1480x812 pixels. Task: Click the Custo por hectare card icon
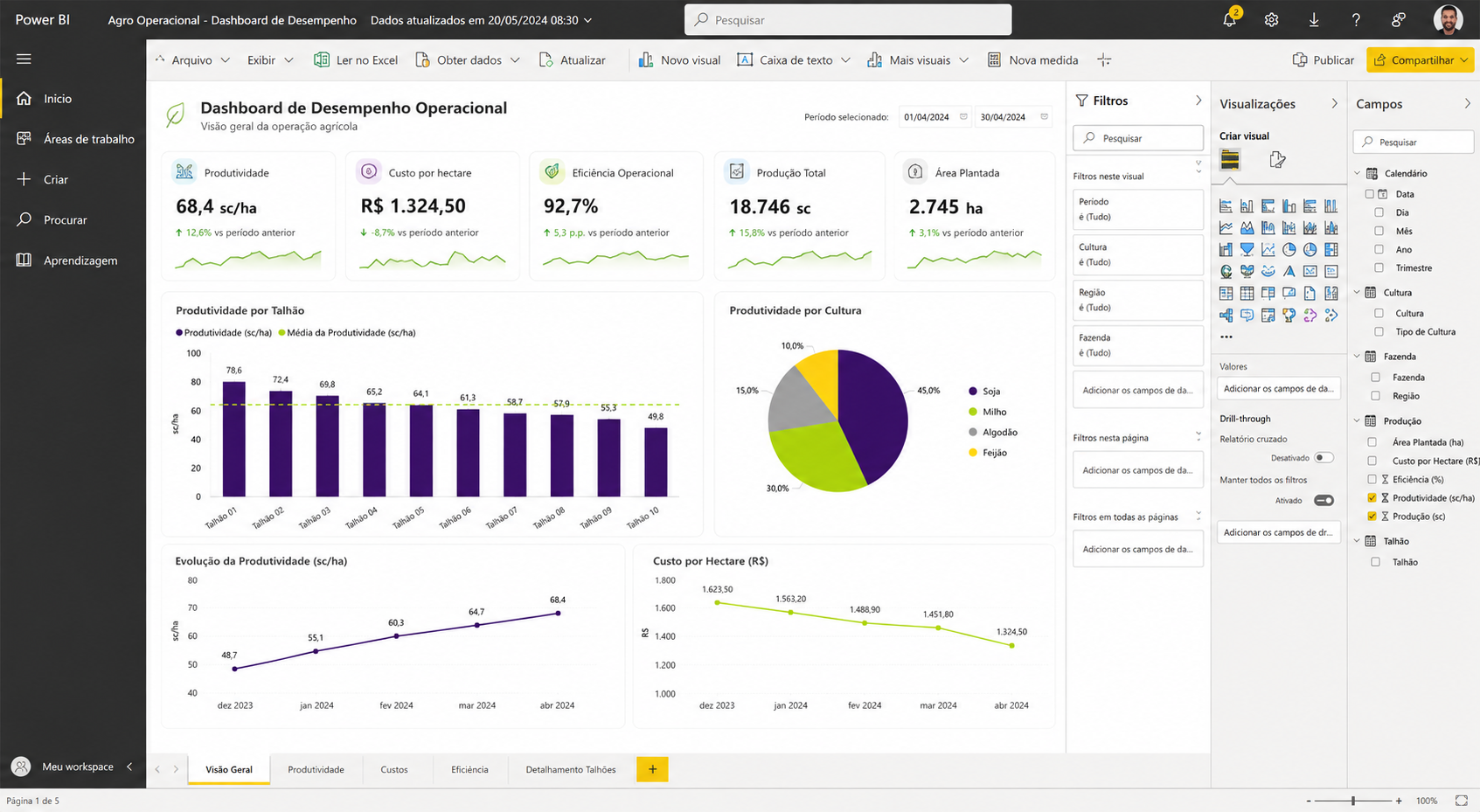tap(369, 171)
